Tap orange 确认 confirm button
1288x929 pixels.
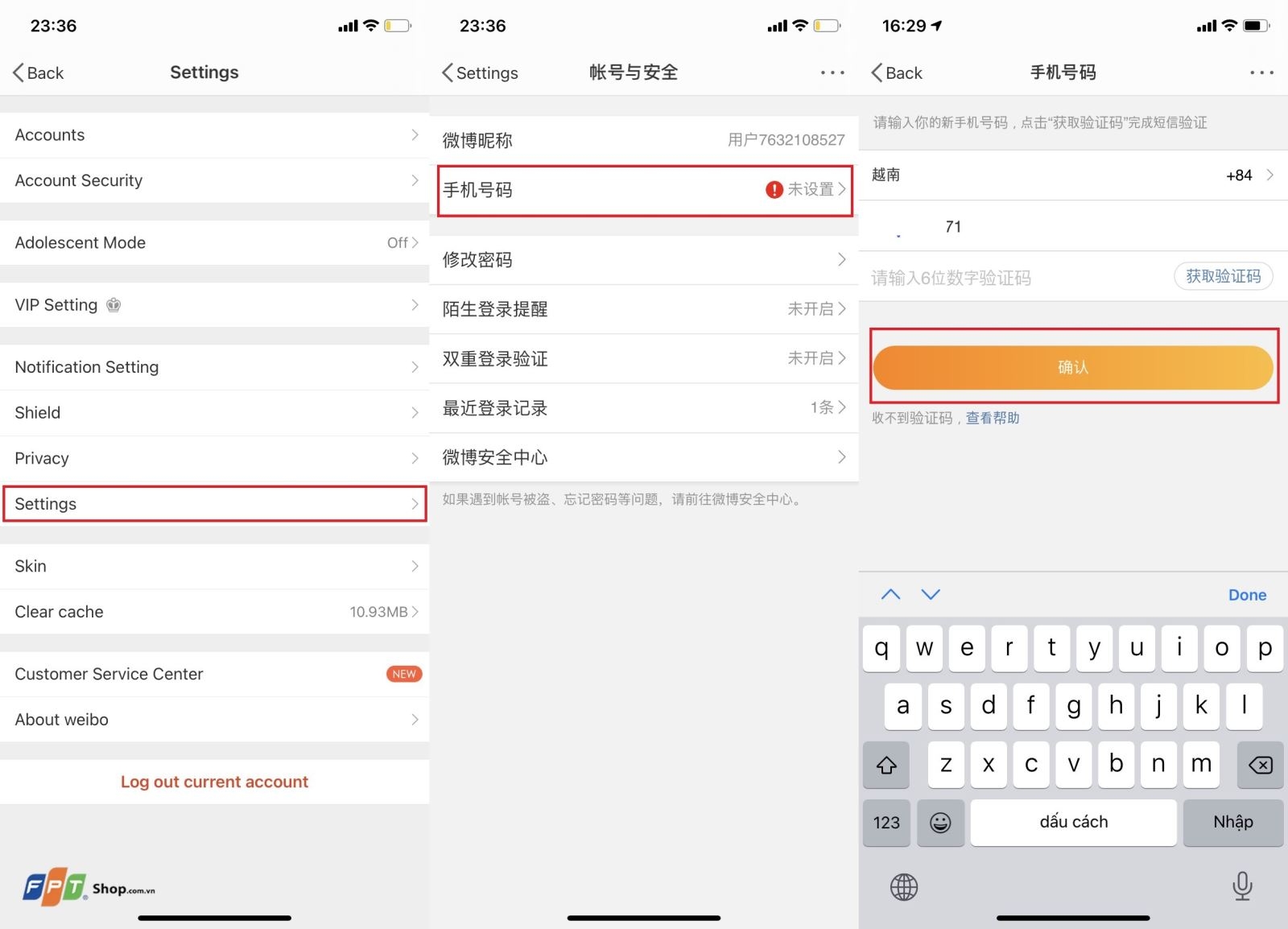[x=1073, y=367]
